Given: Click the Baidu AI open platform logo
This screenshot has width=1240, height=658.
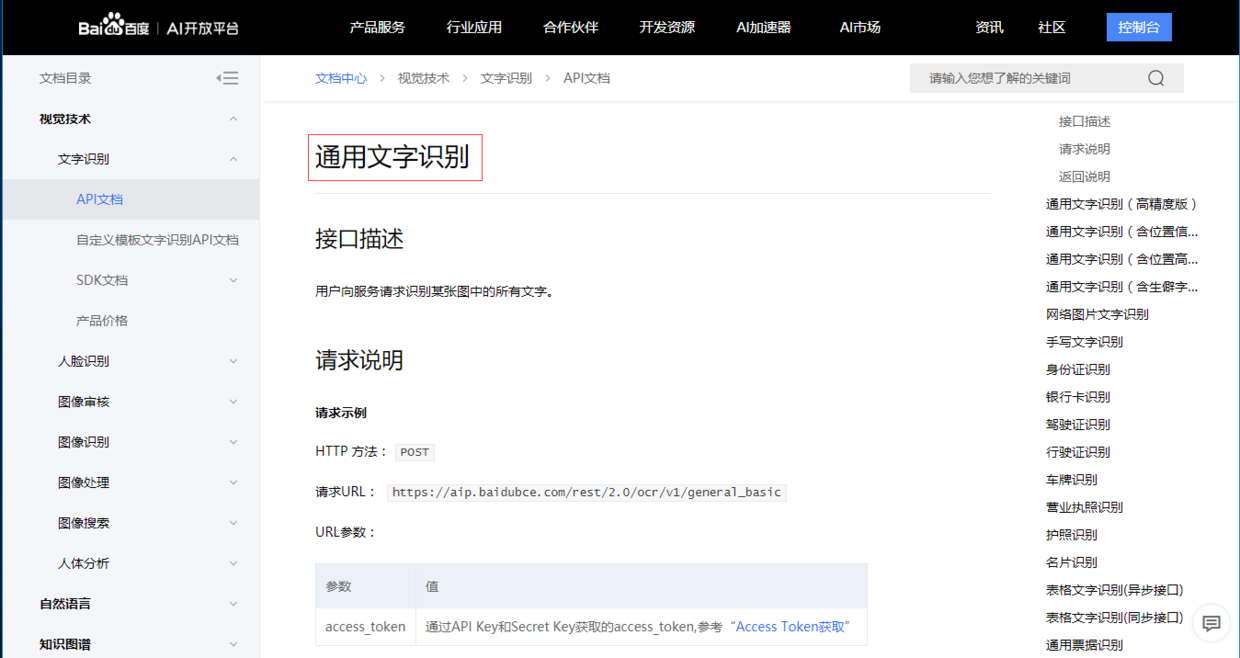Looking at the screenshot, I should [159, 27].
